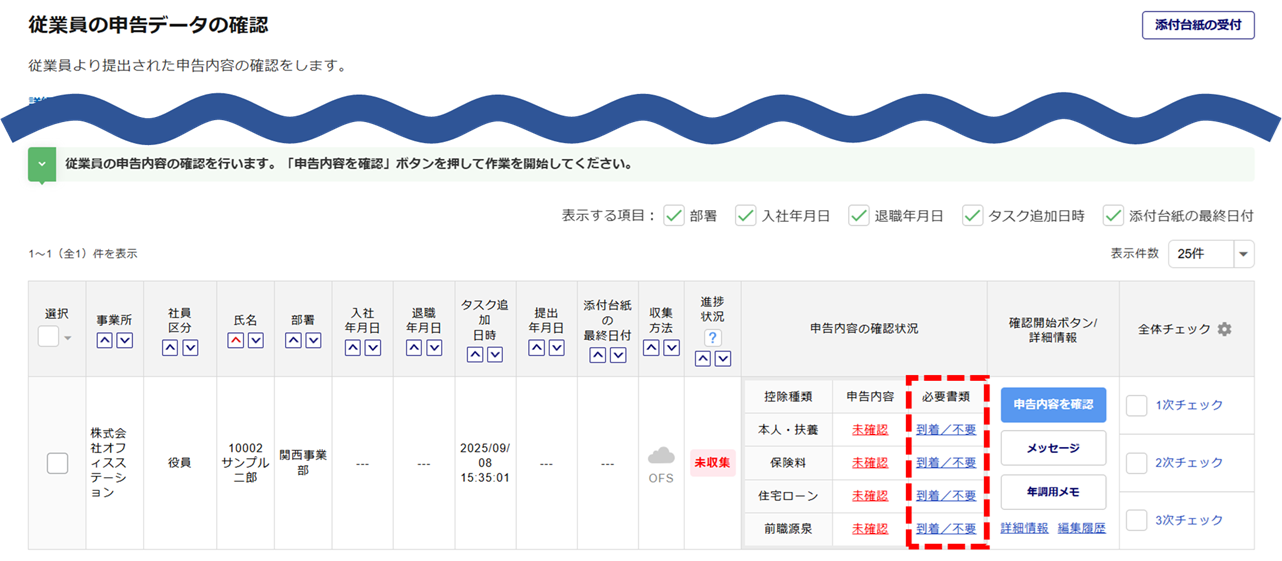Screen dimensions: 1282x561
Task: Open the 進捗状況 help question mark icon
Action: (713, 338)
